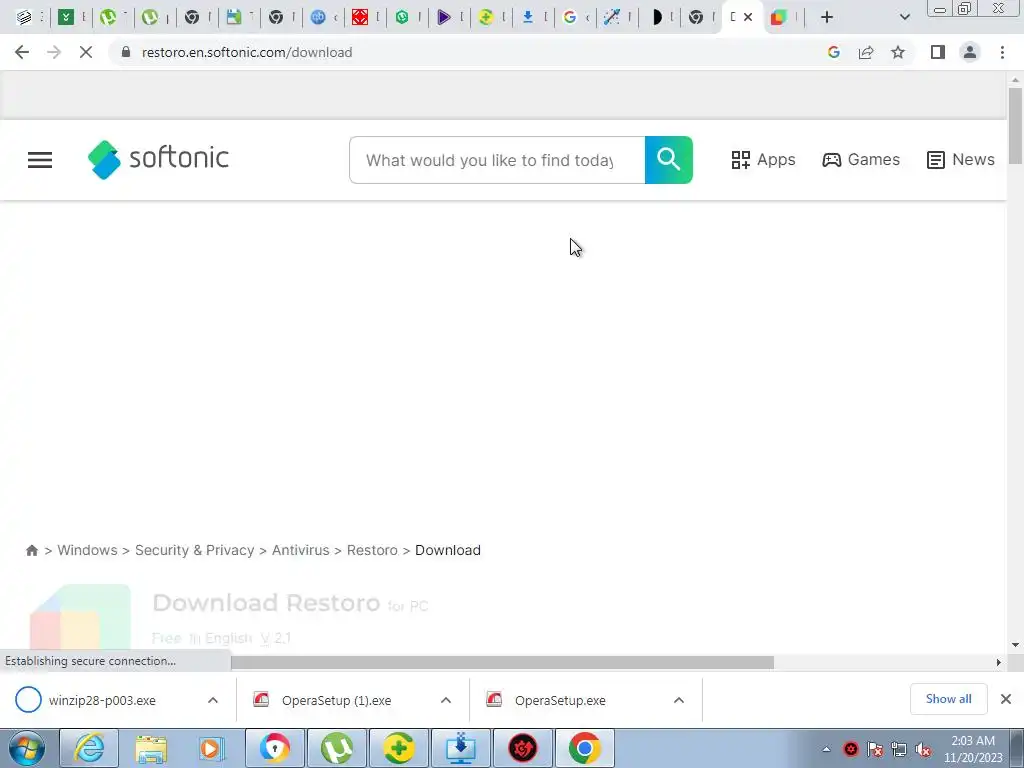Switch to the blue download-arrow tab

[528, 17]
